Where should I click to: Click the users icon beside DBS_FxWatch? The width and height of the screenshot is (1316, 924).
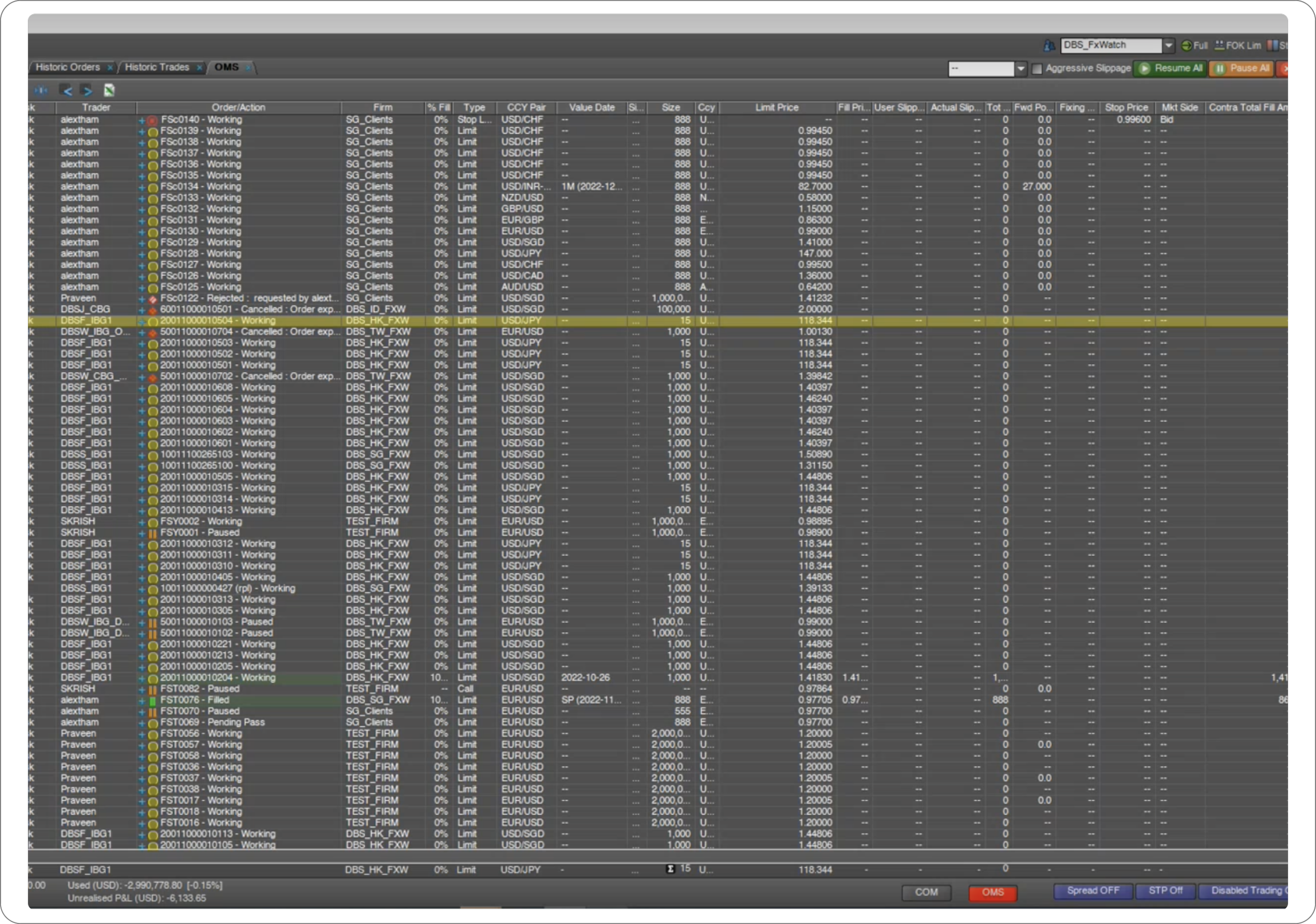[x=1049, y=45]
